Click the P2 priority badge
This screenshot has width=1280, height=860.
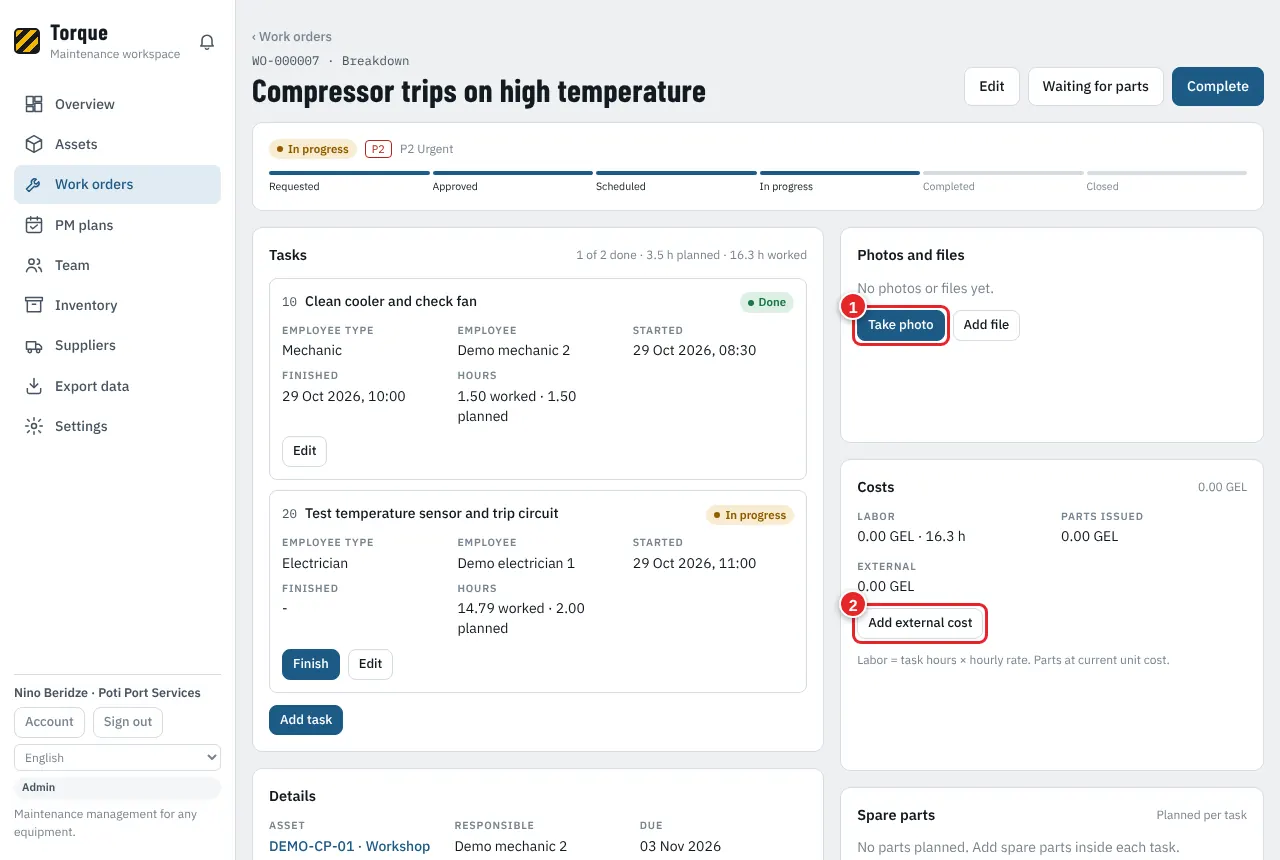[x=378, y=149]
